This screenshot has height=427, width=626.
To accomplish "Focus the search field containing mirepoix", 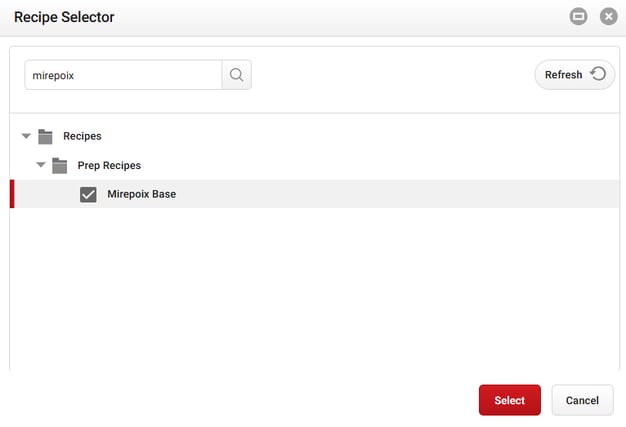I will click(120, 75).
